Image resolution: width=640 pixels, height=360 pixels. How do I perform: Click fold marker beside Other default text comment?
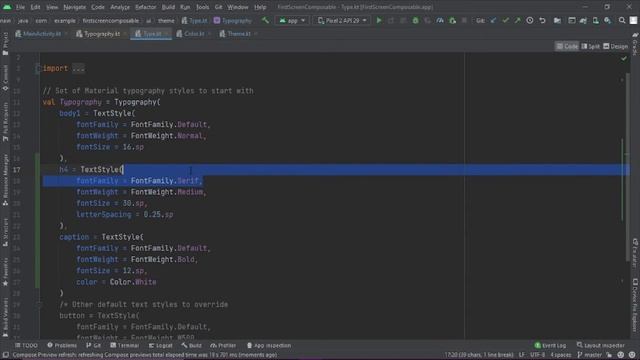click(38, 304)
